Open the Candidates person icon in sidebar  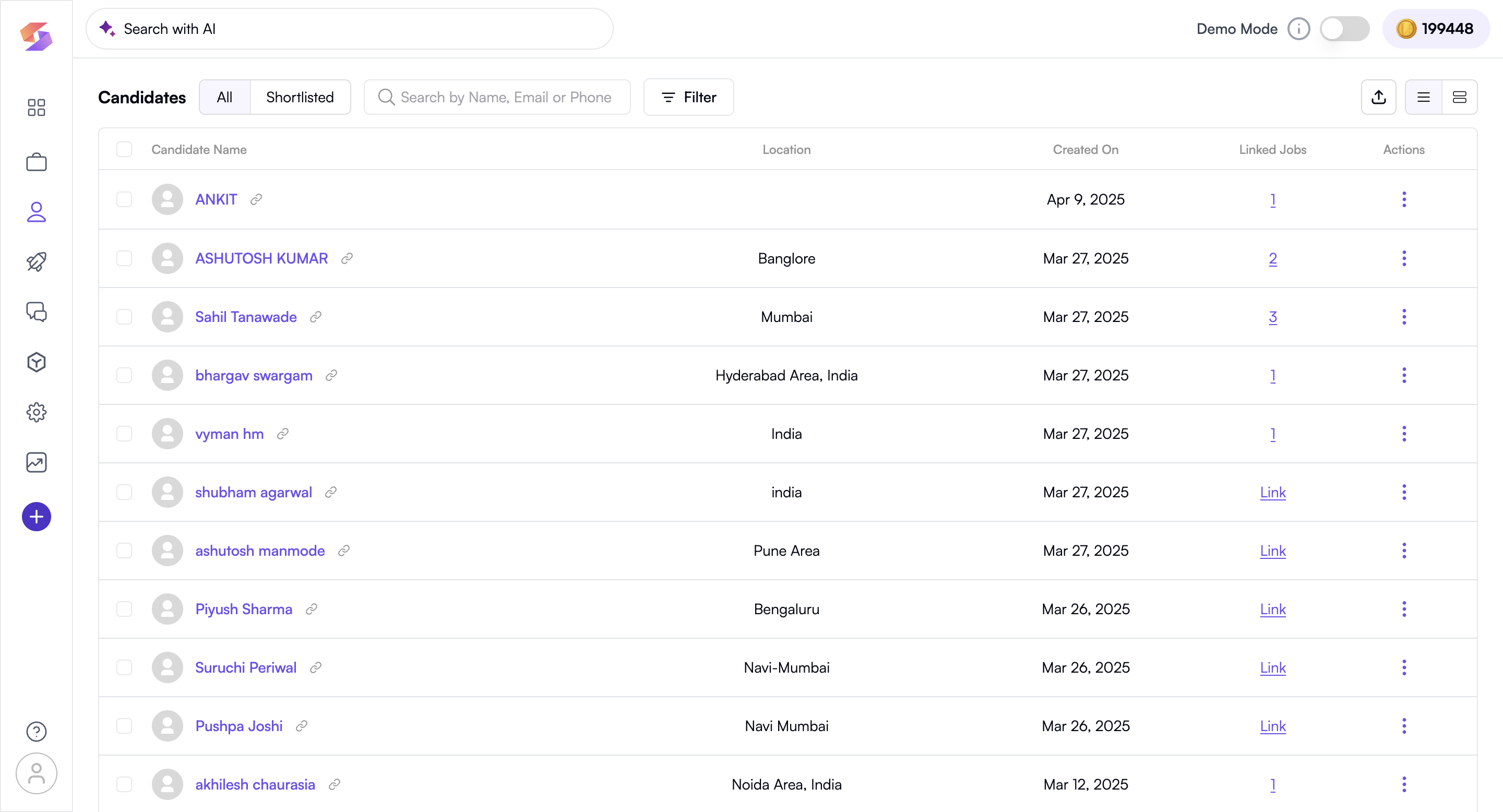click(36, 212)
